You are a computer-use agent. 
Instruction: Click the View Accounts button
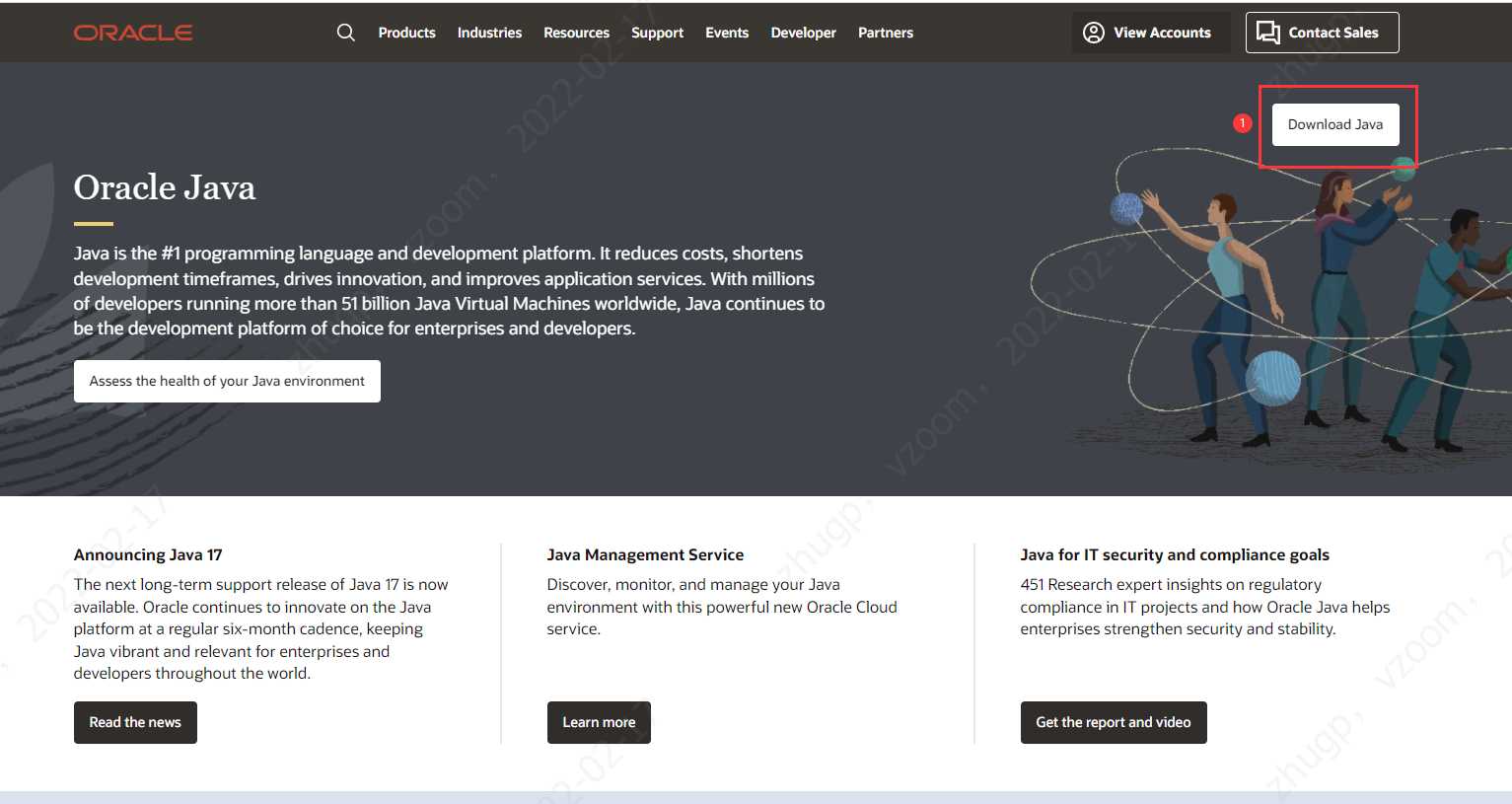tap(1150, 33)
